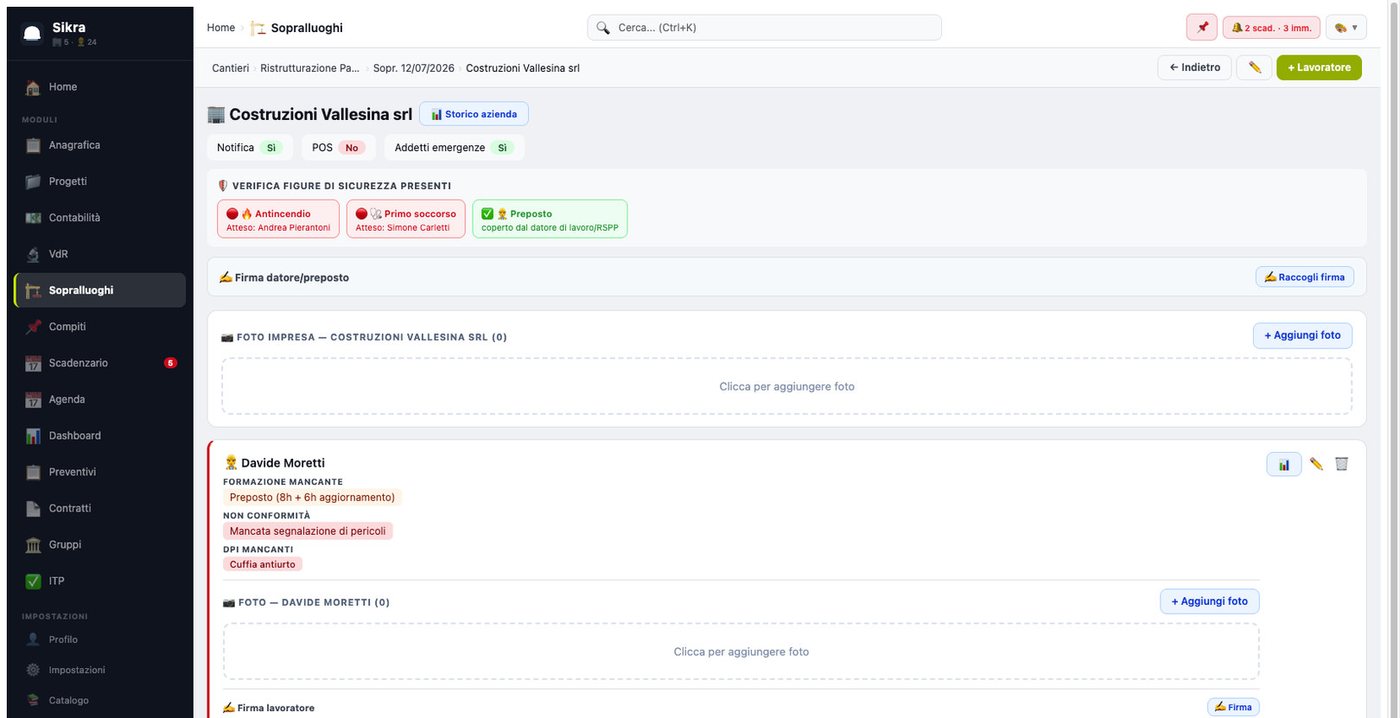This screenshot has width=1400, height=718.
Task: Go back with the Indietro button
Action: [1194, 67]
